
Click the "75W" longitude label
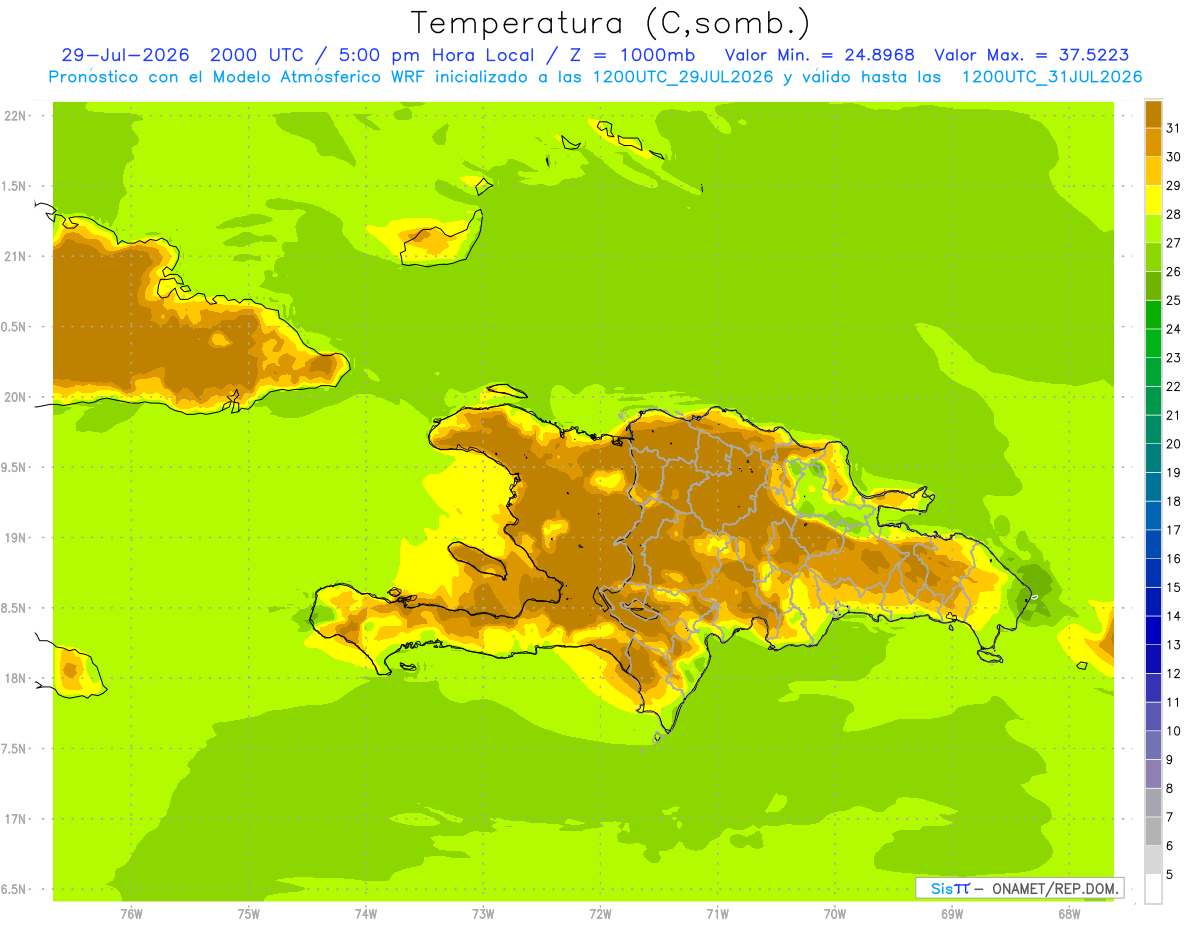coord(249,915)
